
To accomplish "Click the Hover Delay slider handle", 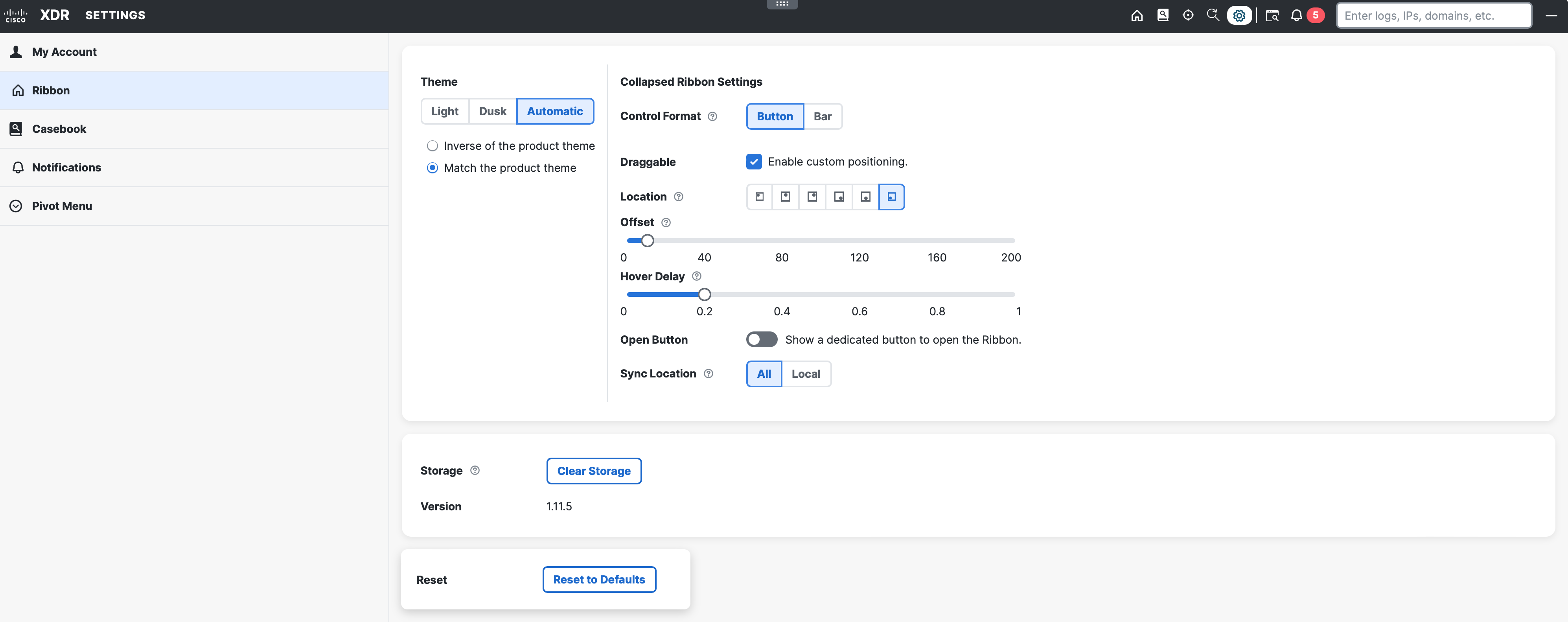I will (x=704, y=294).
